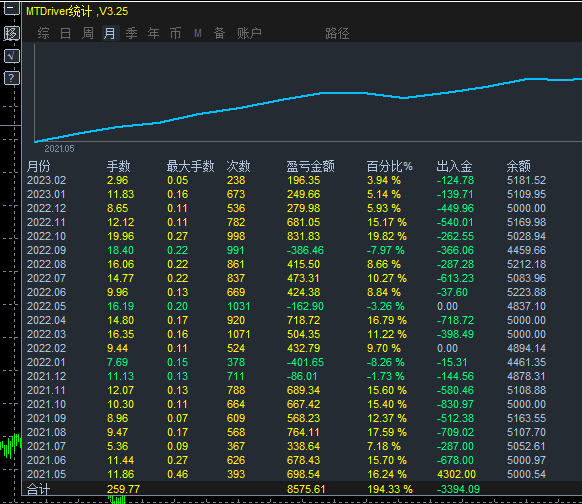Click the -8.26 % percentage cell
582x504 pixels.
[x=385, y=362]
